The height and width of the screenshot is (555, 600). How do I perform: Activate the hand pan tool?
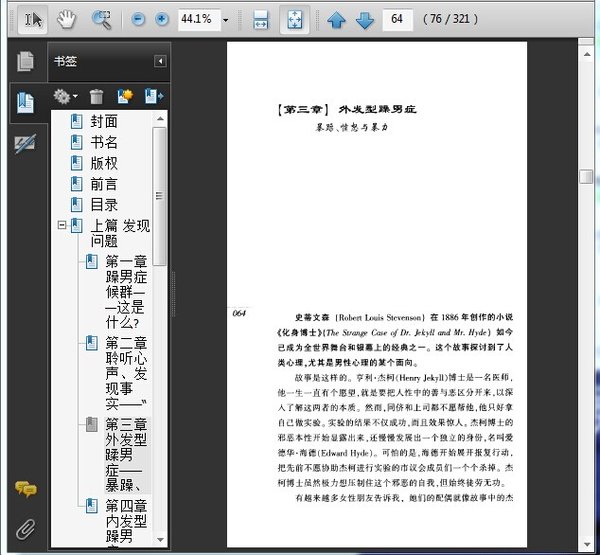[x=65, y=19]
